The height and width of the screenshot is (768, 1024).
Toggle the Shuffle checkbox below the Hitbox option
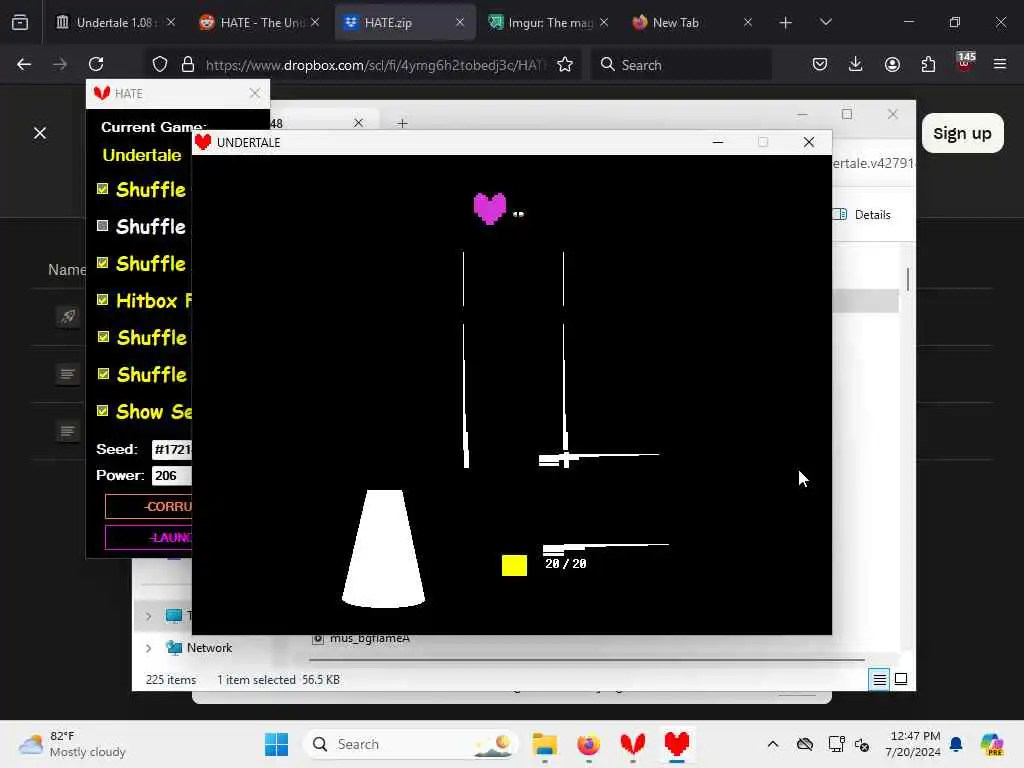(x=103, y=337)
